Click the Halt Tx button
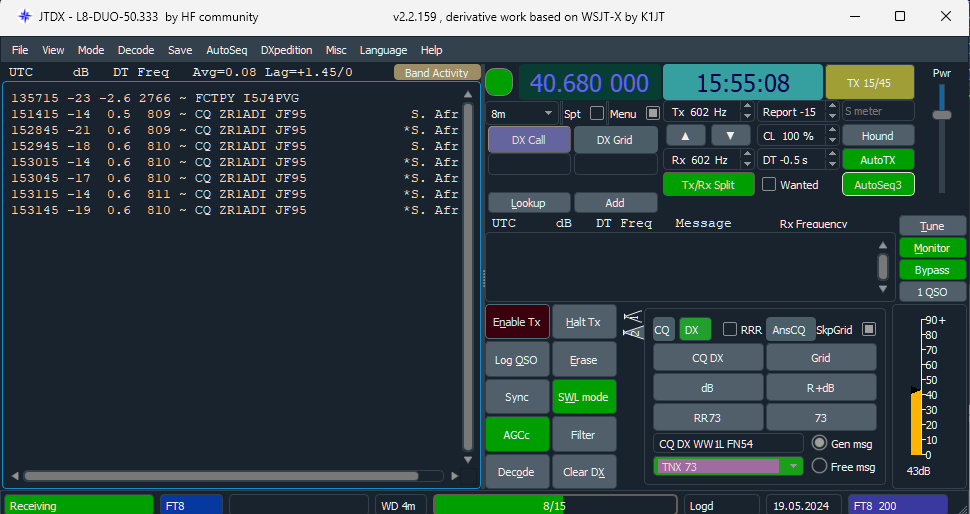This screenshot has height=514, width=970. [584, 322]
